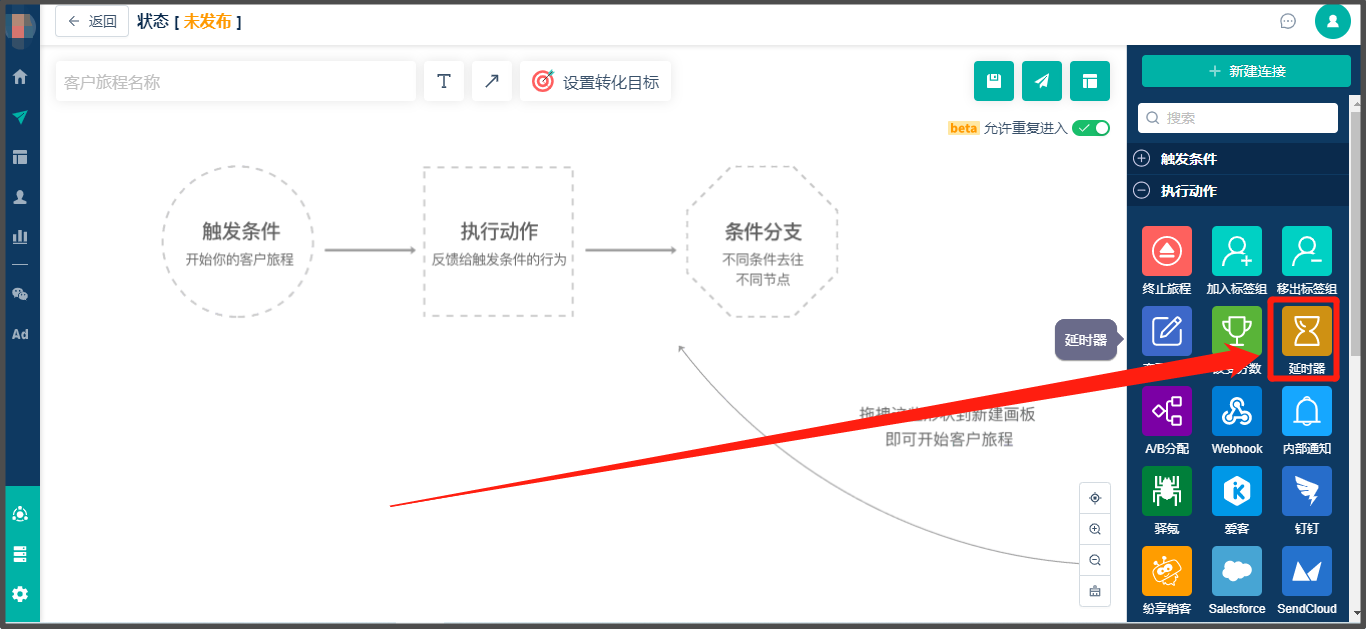Focus the 搜索 search box
The width and height of the screenshot is (1366, 629).
[1238, 117]
